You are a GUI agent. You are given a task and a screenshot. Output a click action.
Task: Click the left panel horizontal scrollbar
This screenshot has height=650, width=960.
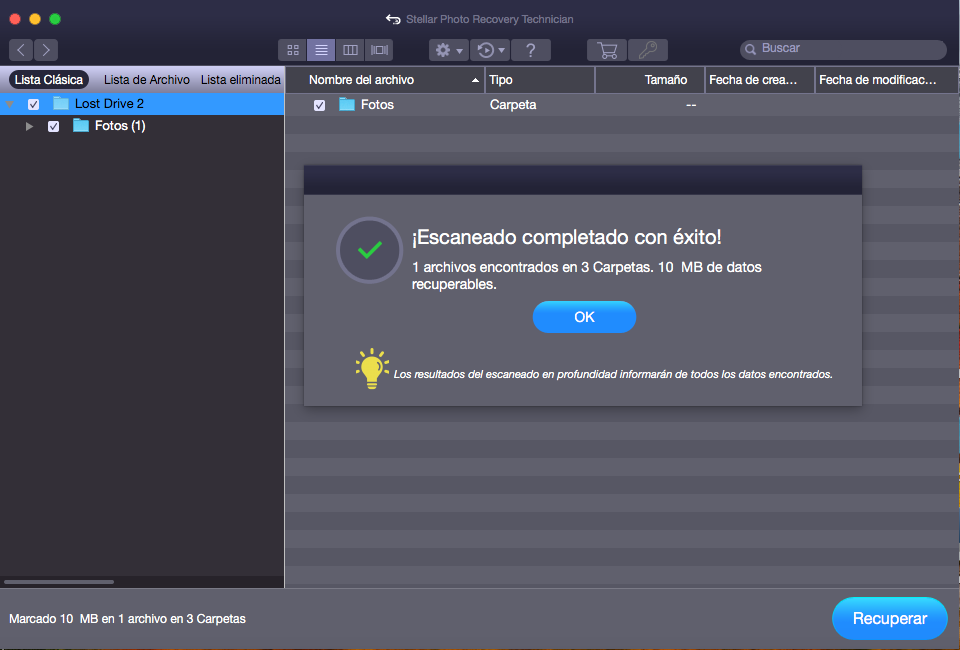click(59, 581)
